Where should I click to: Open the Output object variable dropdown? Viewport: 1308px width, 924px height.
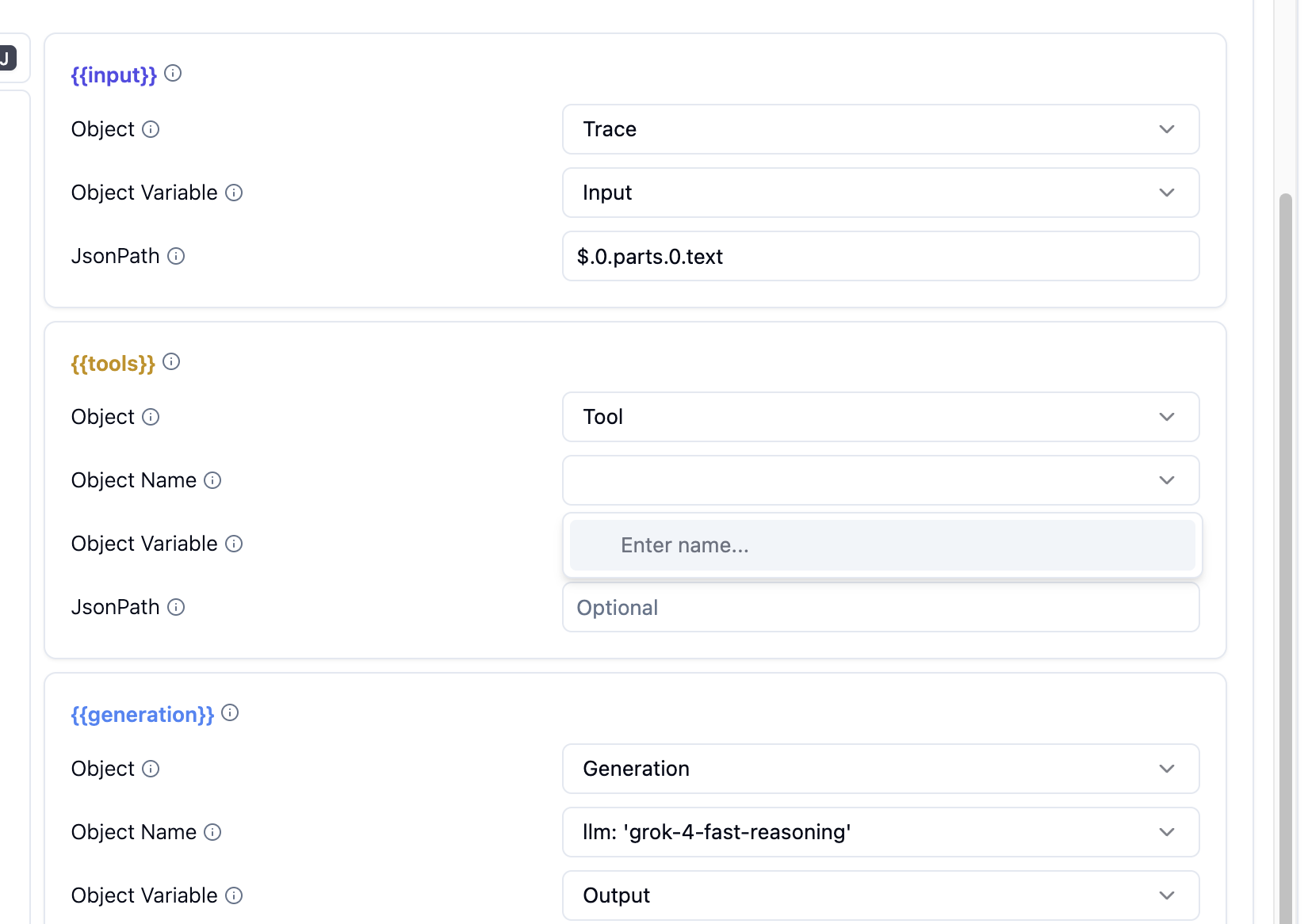pyautogui.click(x=880, y=895)
